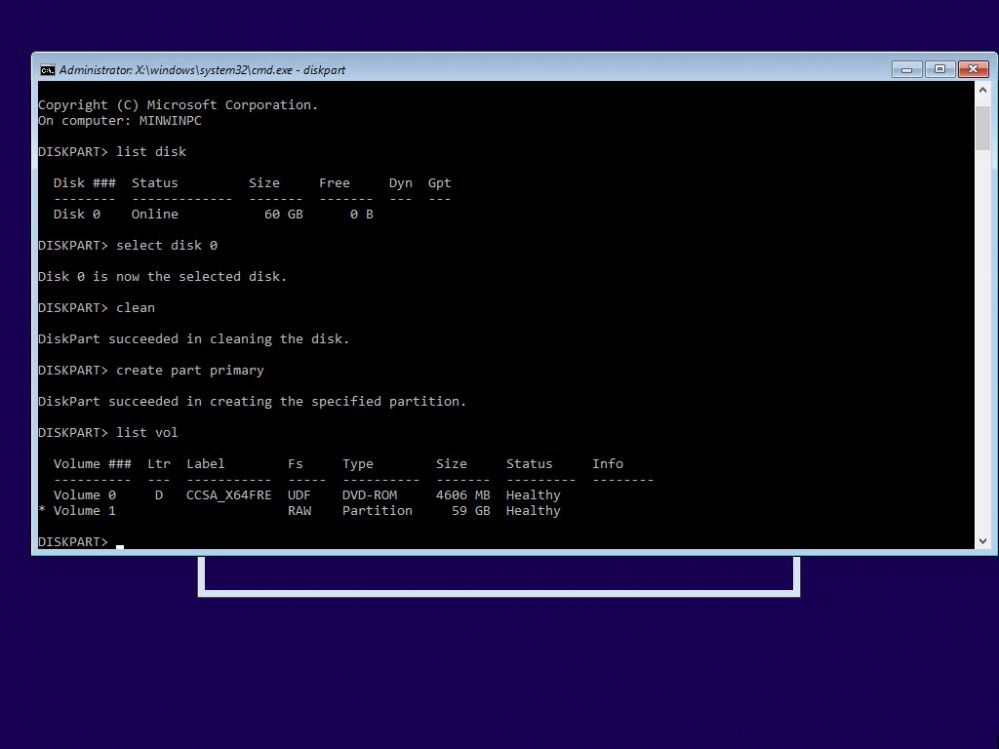Click the 'Type' column header
999x749 pixels.
(358, 464)
